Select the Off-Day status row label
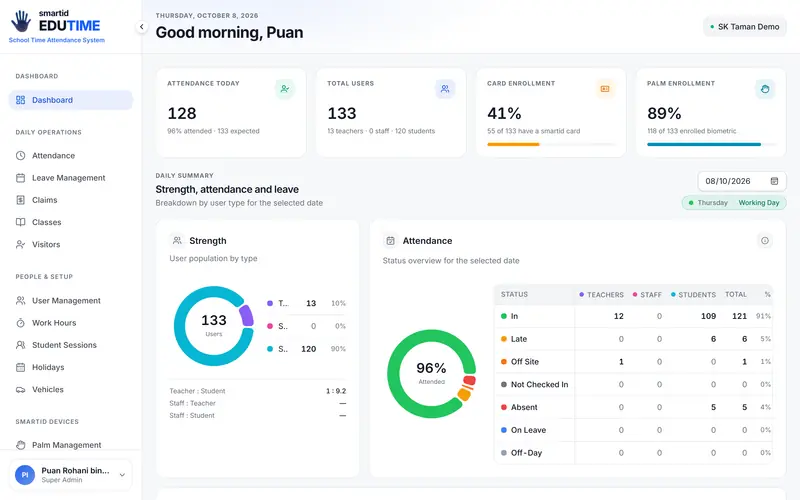 point(526,453)
